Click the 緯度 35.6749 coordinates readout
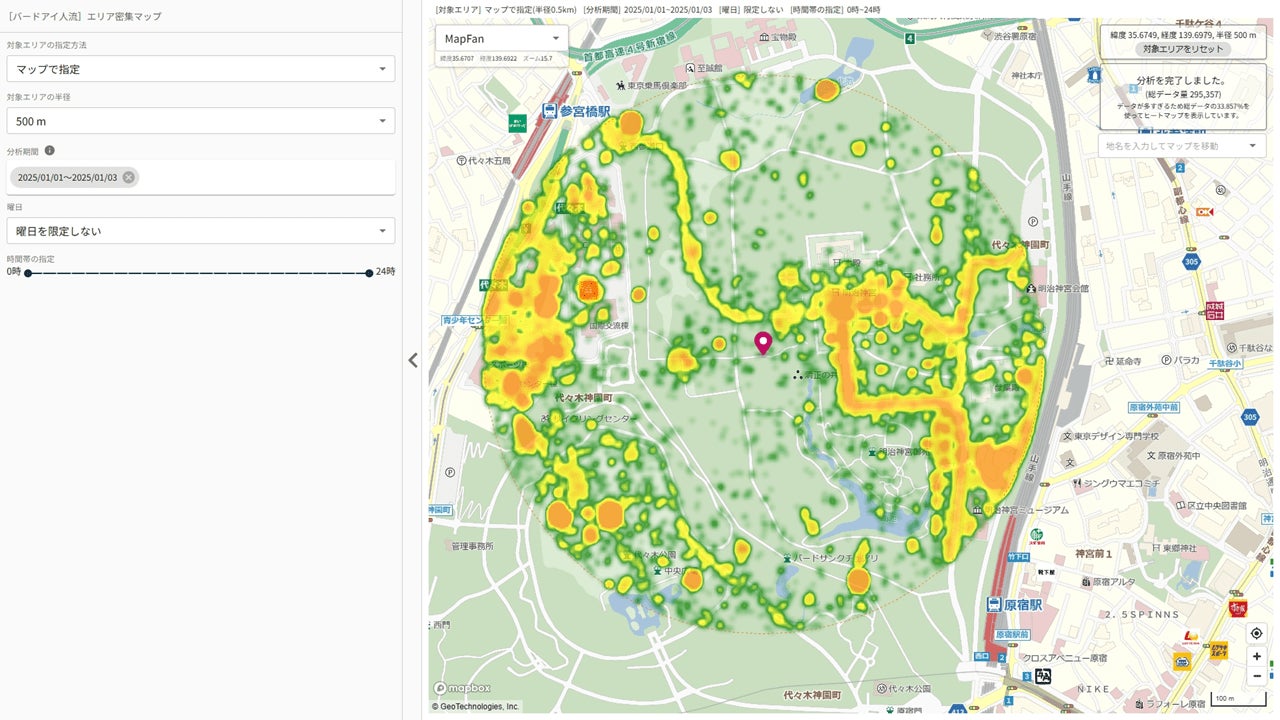The image size is (1280, 720). click(1182, 35)
